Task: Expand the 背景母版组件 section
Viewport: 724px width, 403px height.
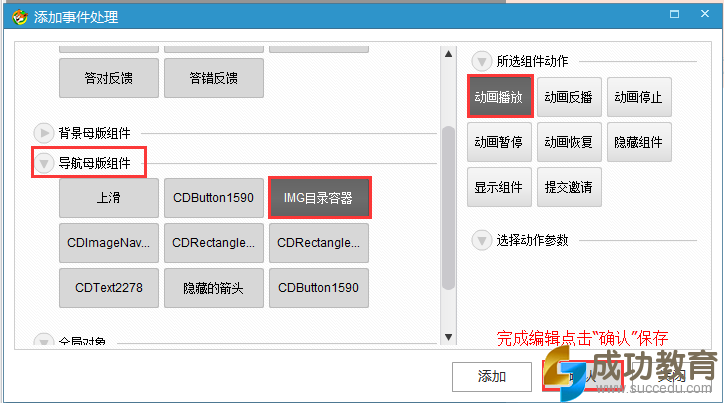Action: [45, 132]
